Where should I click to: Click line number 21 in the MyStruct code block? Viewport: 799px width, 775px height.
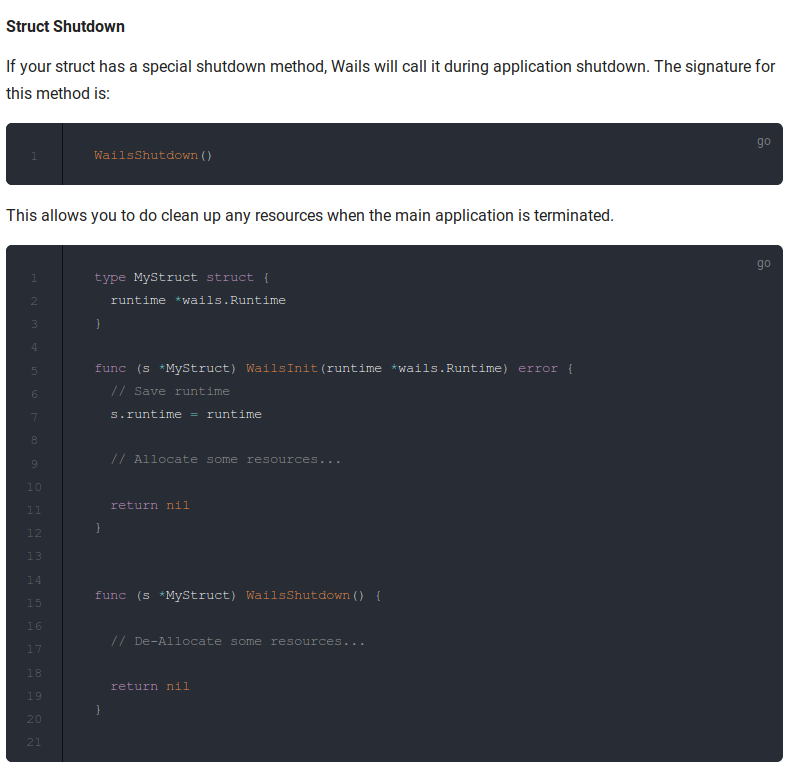click(x=34, y=742)
